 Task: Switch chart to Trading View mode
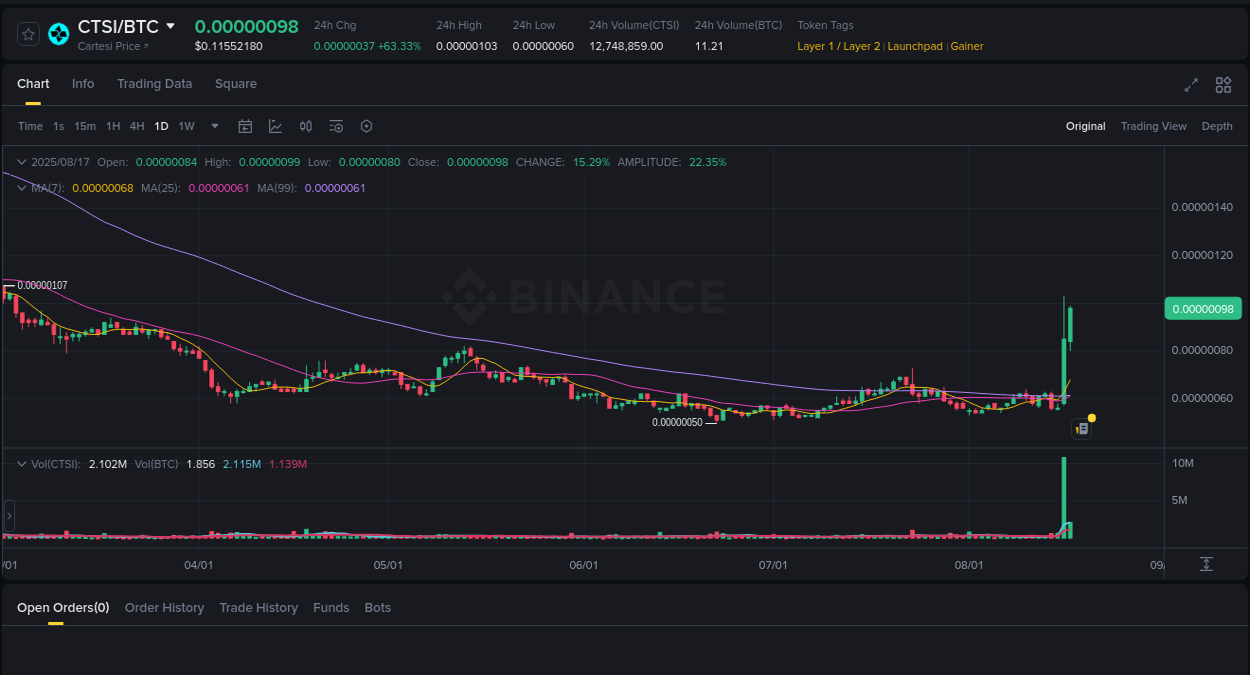tap(1153, 126)
